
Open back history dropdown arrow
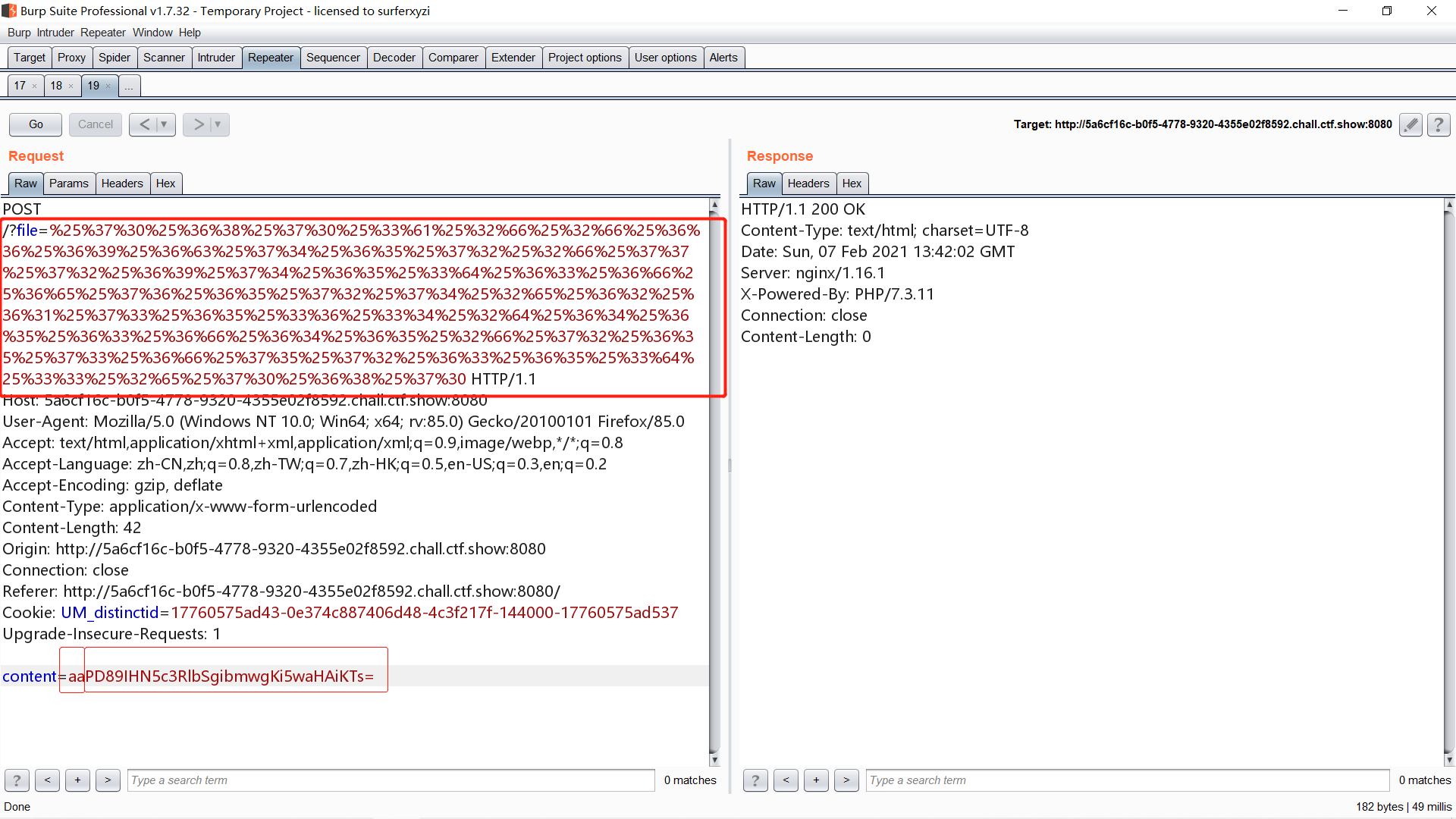165,124
